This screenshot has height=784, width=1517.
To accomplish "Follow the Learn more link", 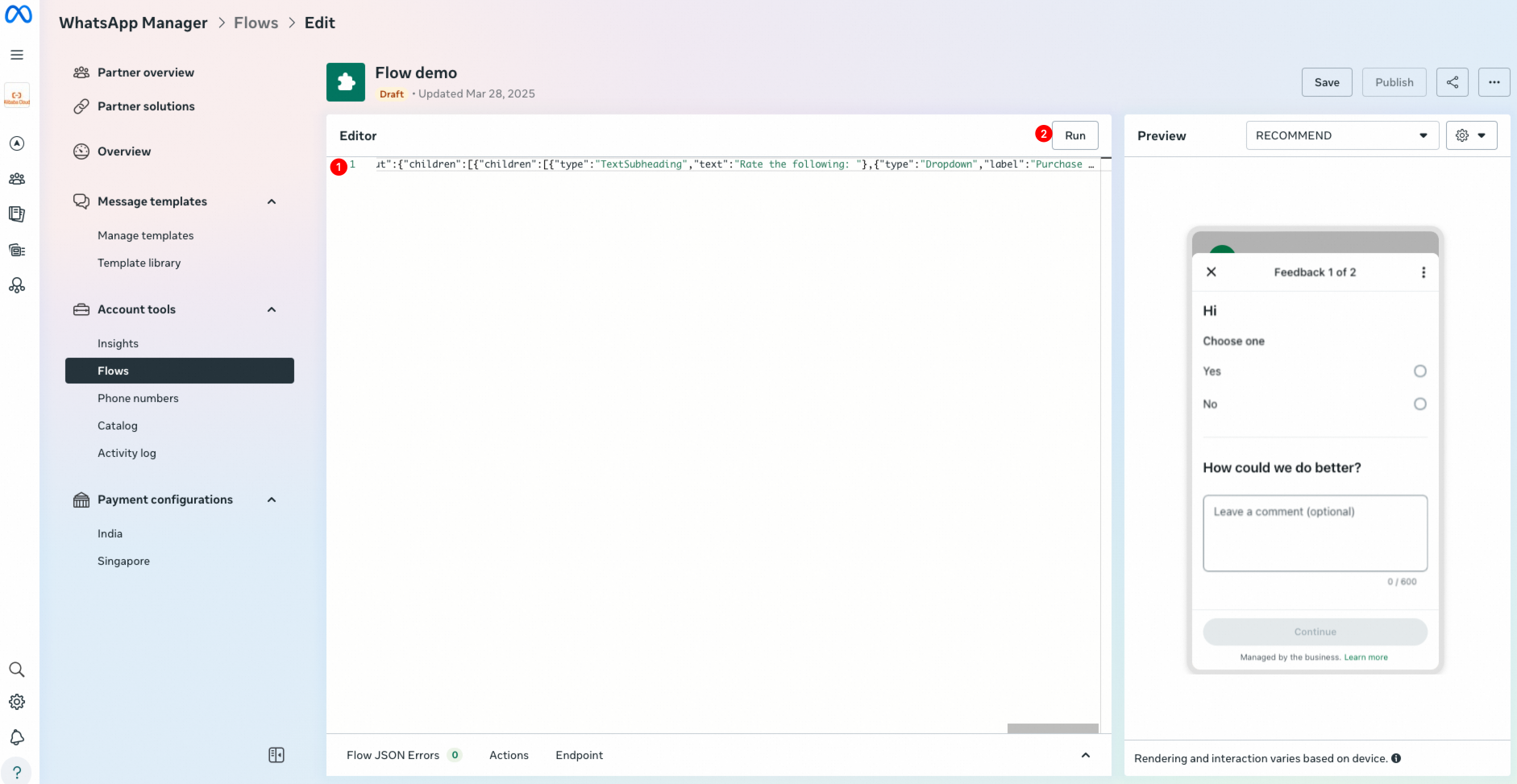I will [x=1366, y=657].
